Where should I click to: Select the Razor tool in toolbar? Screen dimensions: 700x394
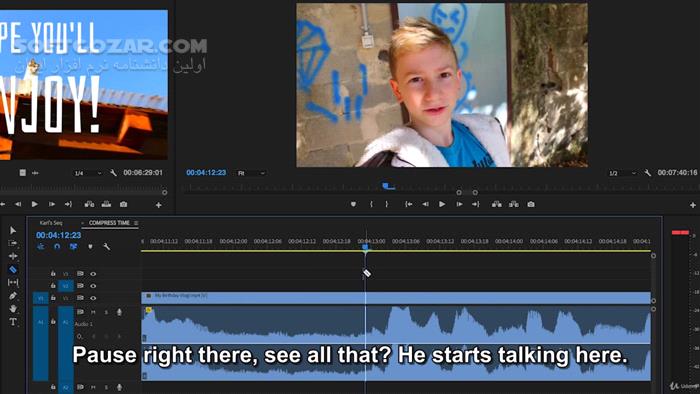(13, 270)
